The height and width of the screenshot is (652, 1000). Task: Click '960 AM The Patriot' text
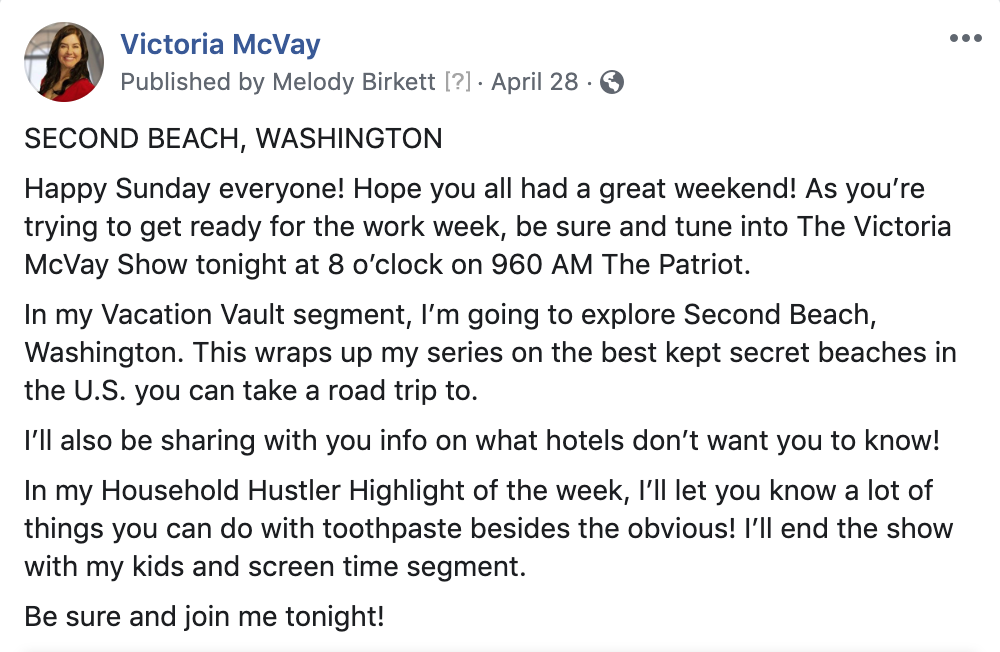620,264
